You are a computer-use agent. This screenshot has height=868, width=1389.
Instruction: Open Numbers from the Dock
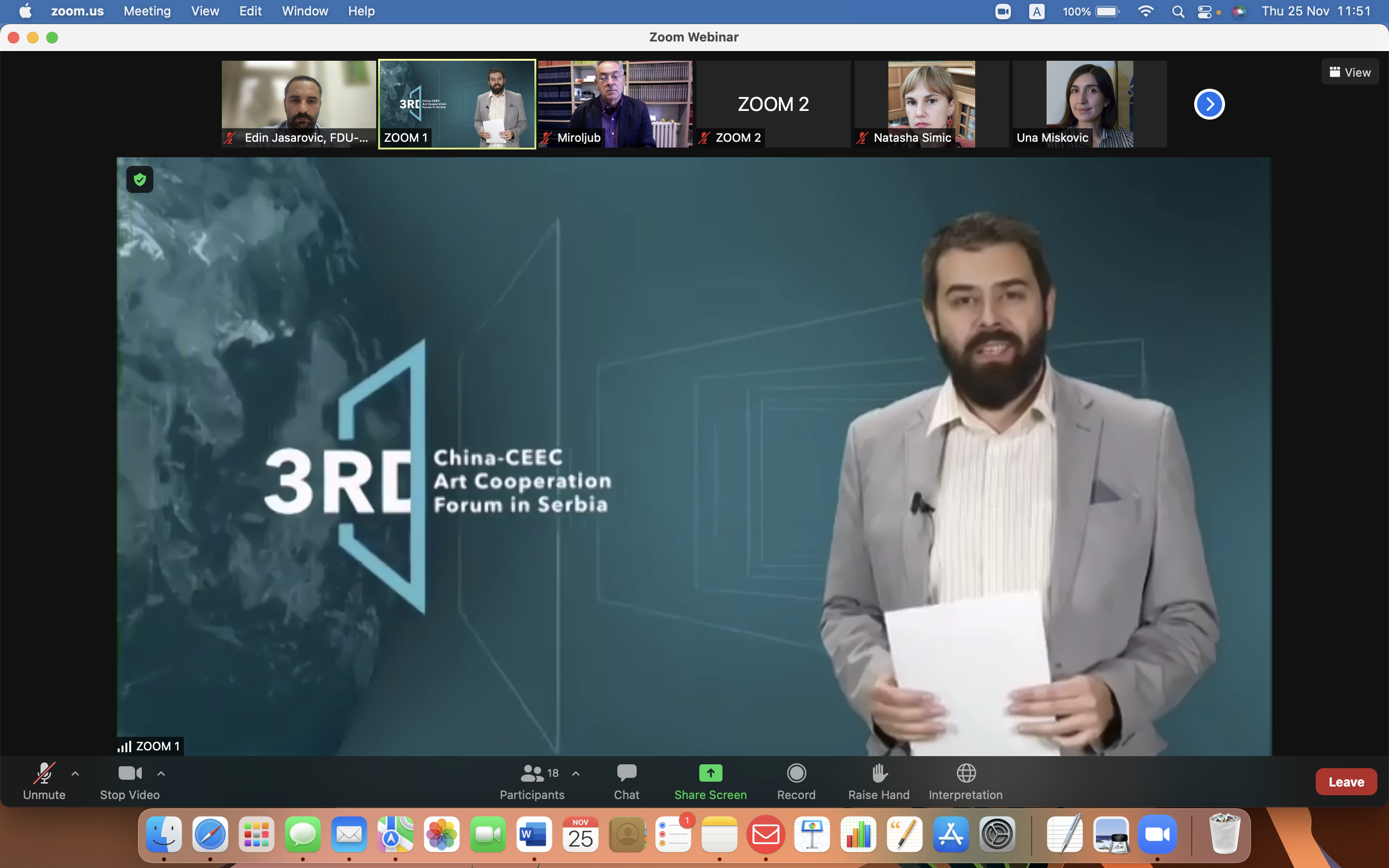point(858,834)
